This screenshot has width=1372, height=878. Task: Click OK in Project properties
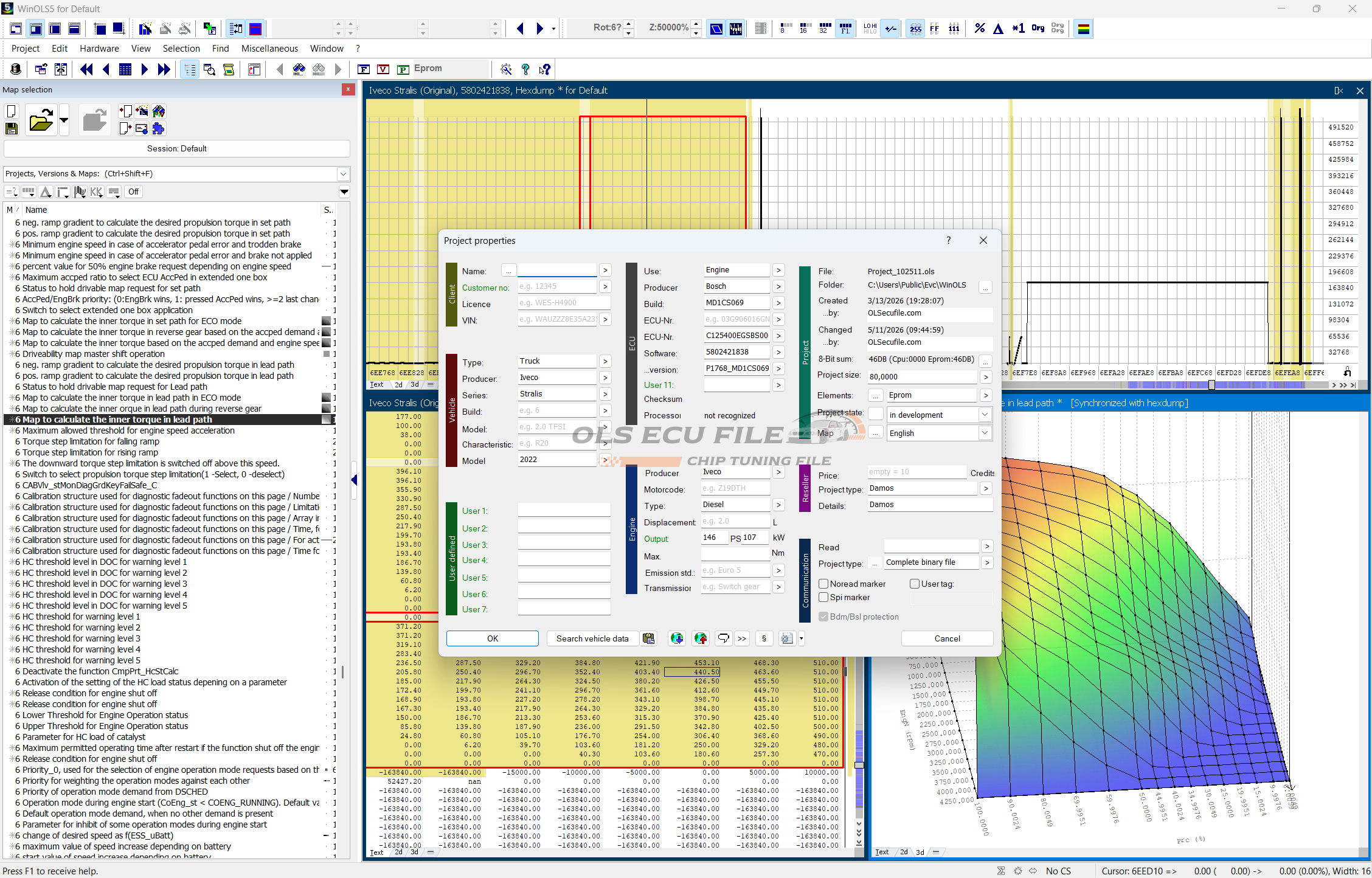tap(493, 638)
